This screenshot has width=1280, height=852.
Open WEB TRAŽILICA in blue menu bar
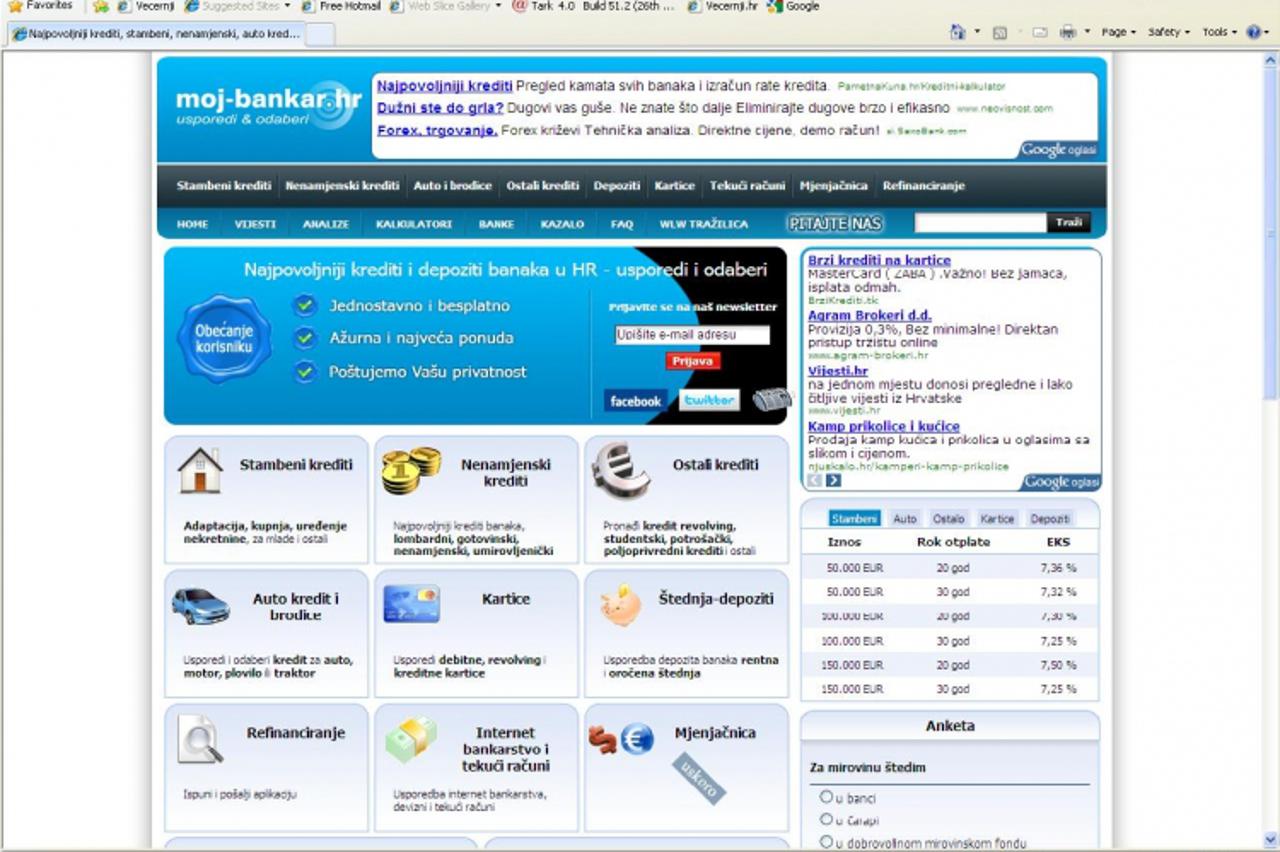click(x=703, y=224)
